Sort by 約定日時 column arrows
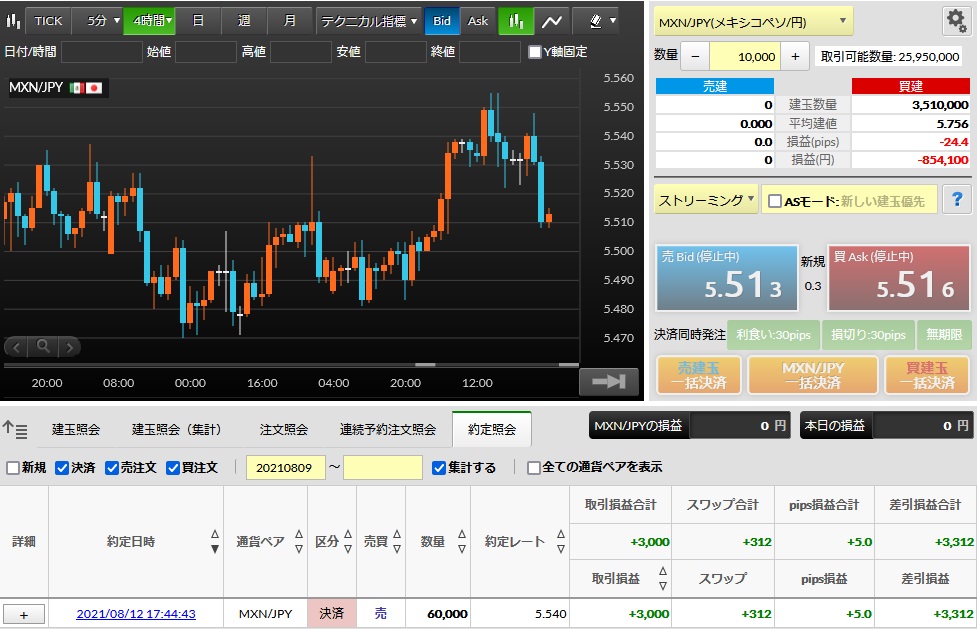 tap(214, 541)
